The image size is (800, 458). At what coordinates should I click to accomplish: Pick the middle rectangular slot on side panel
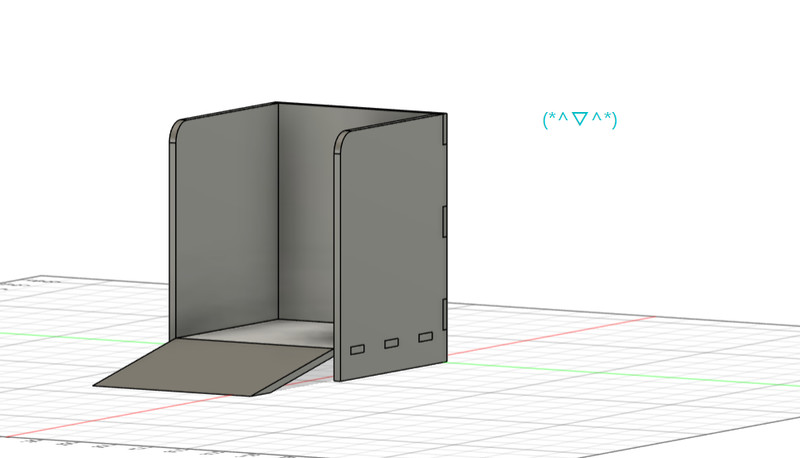click(x=391, y=343)
